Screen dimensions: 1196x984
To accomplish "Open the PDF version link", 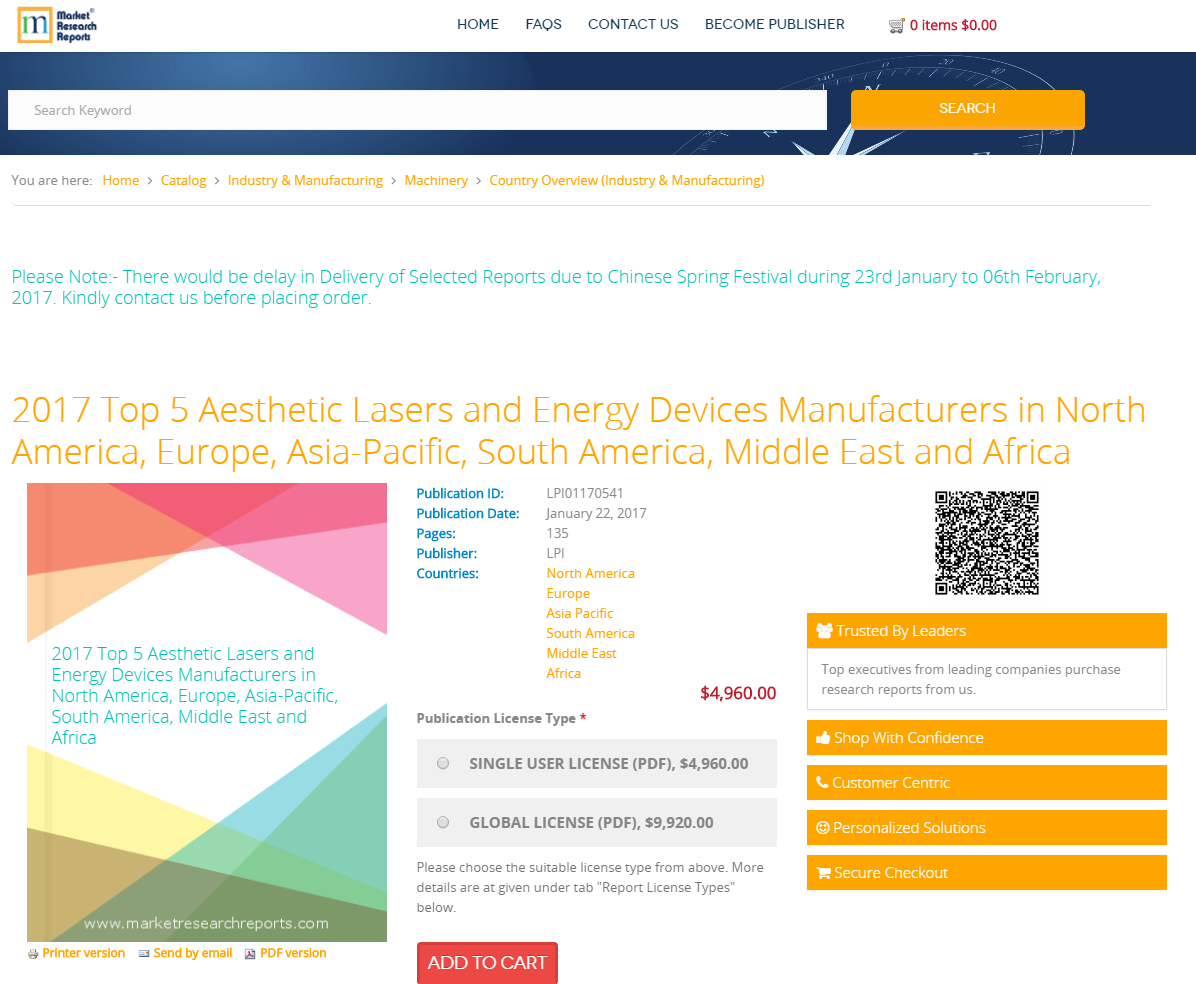I will pyautogui.click(x=293, y=953).
